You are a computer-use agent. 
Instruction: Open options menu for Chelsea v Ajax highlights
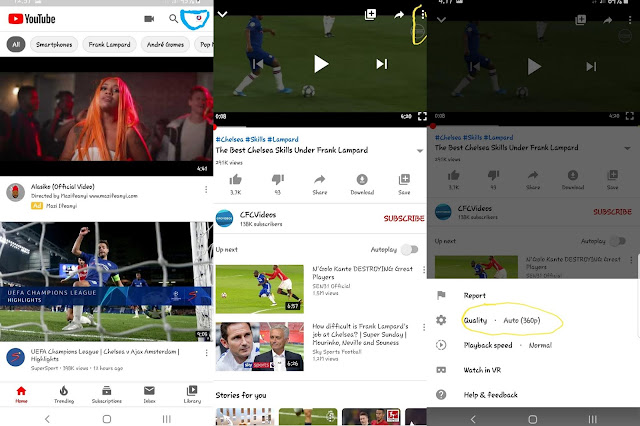click(x=206, y=353)
